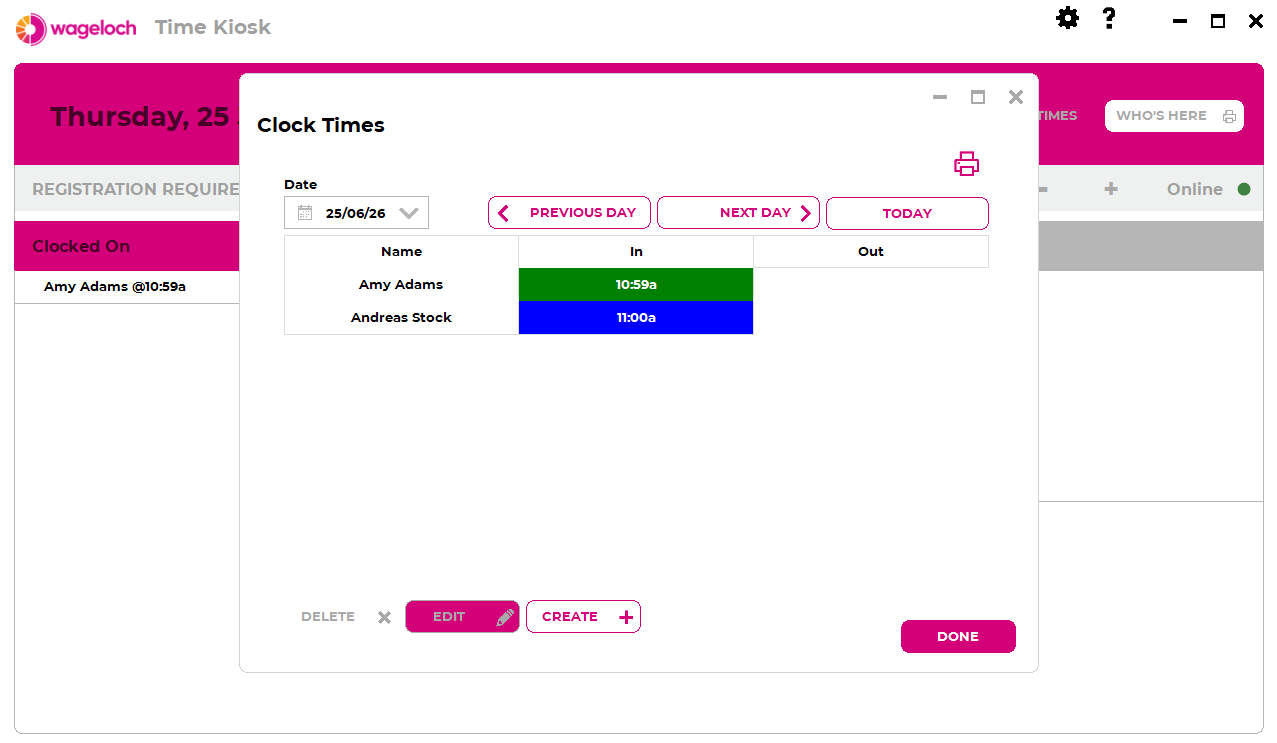
Task: Click the Clocked On header
Action: tap(127, 246)
